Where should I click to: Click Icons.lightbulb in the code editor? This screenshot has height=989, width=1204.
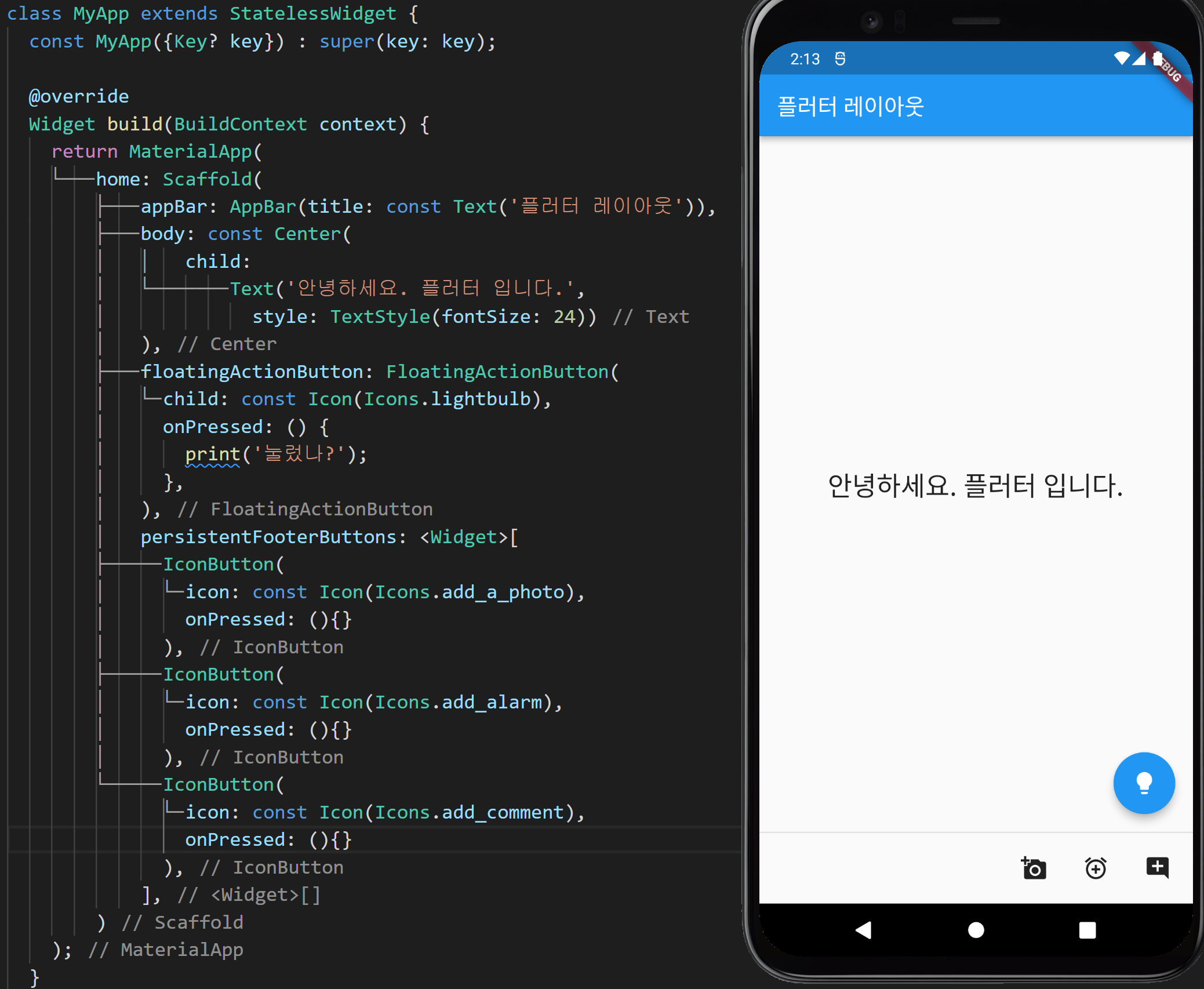(446, 399)
